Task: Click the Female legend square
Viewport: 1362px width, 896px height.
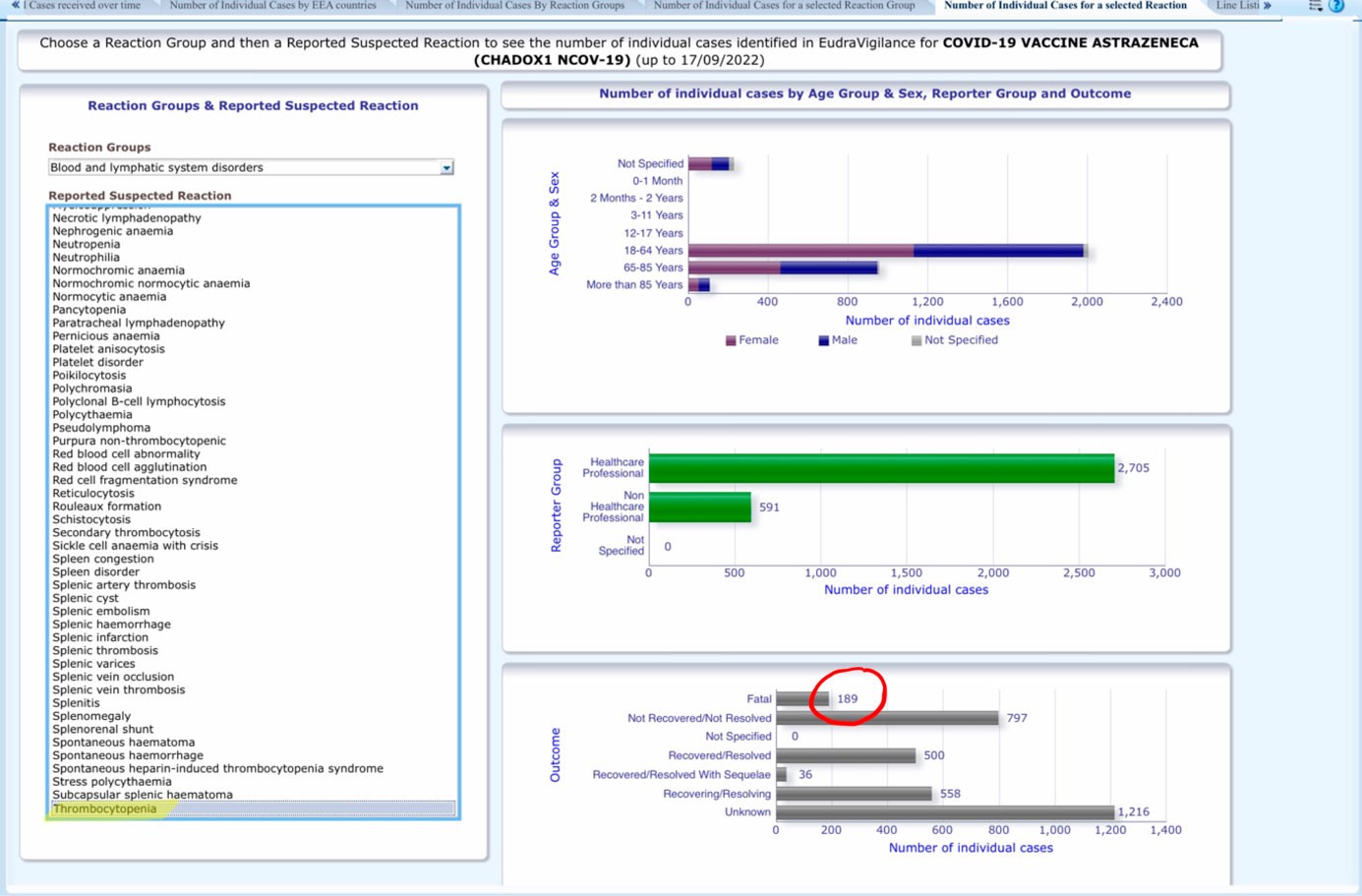Action: point(731,341)
